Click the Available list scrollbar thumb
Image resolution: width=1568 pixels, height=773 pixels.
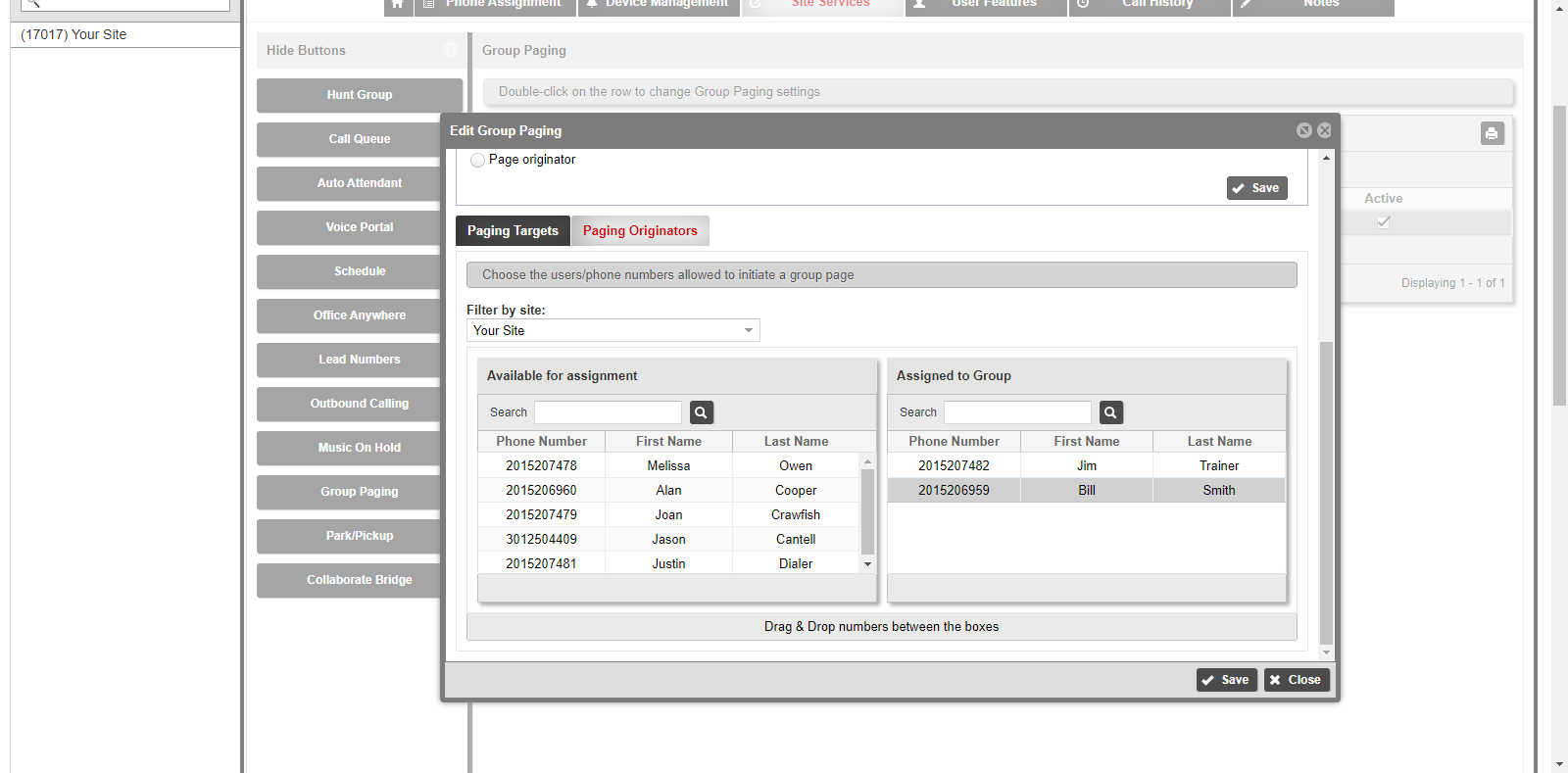(x=867, y=511)
